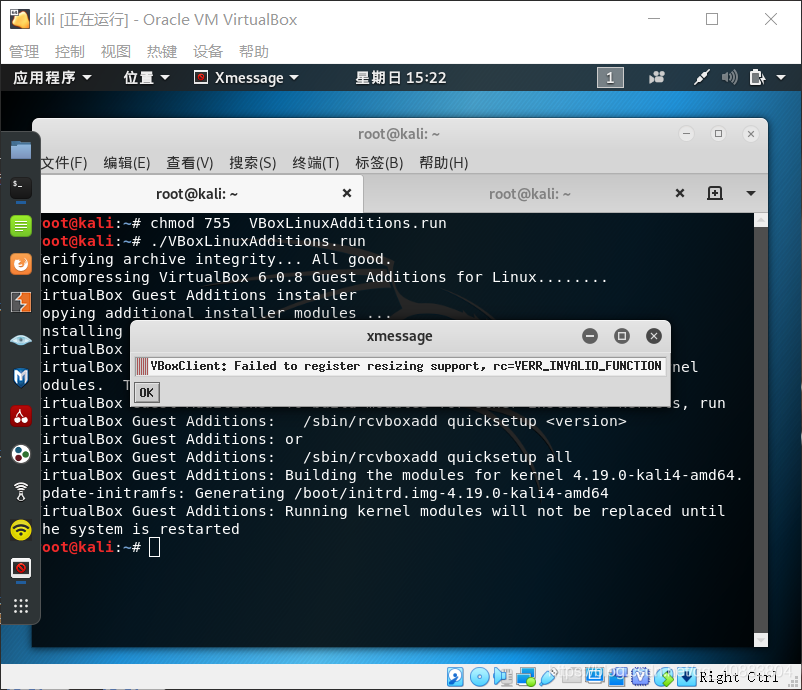Open the terminal tab list dropdown arrow
Image resolution: width=802 pixels, height=690 pixels.
[x=751, y=193]
